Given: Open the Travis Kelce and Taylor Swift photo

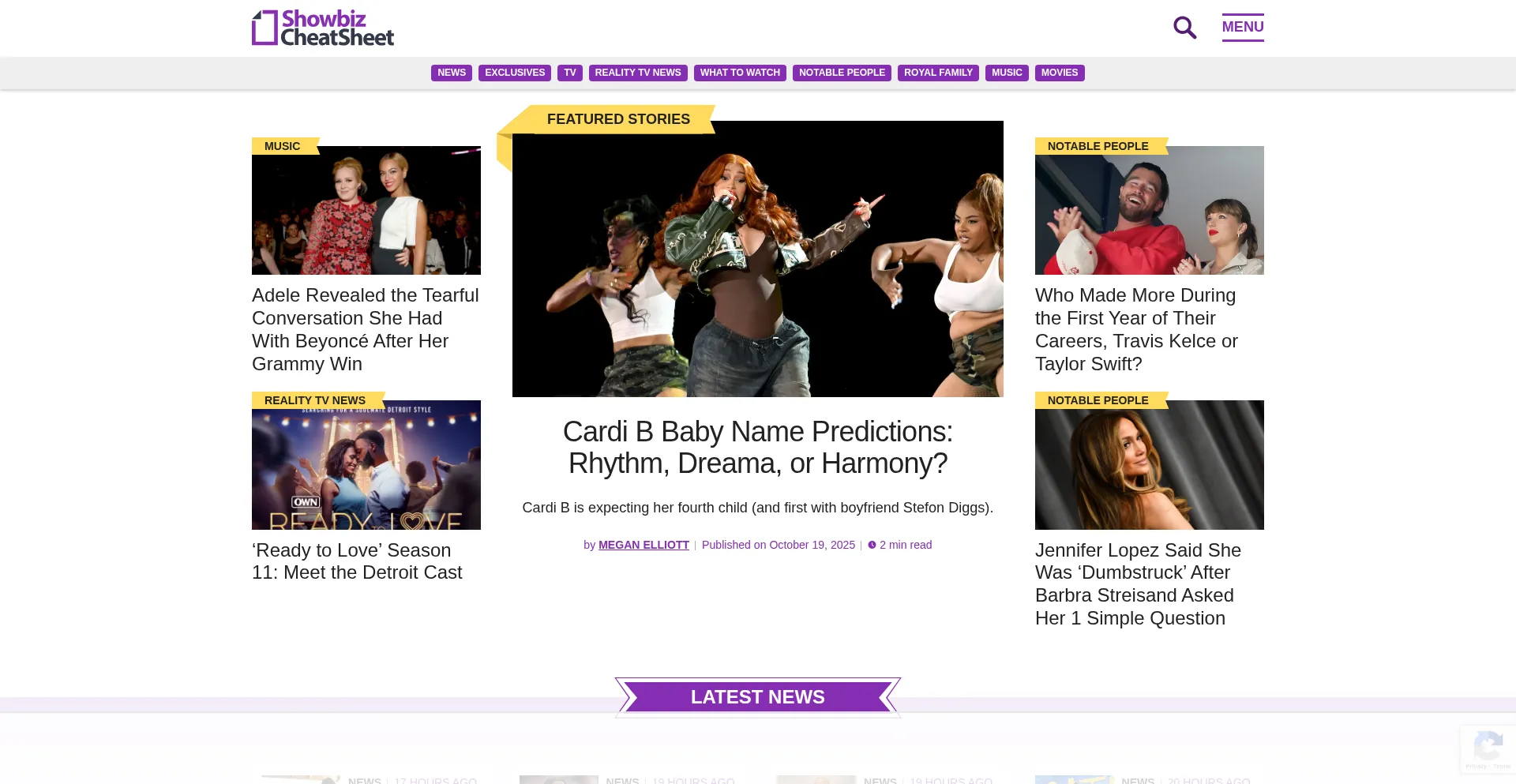Looking at the screenshot, I should point(1150,210).
